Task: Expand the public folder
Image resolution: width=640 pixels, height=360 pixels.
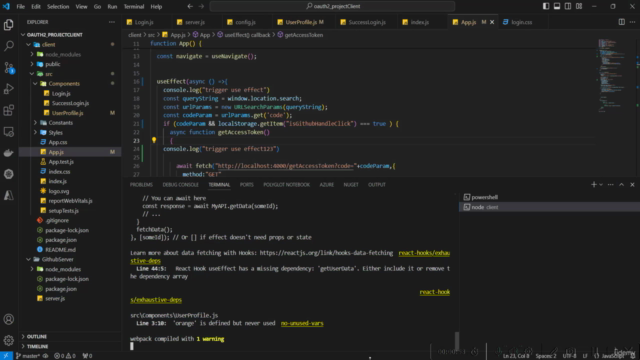Action: (x=32, y=64)
